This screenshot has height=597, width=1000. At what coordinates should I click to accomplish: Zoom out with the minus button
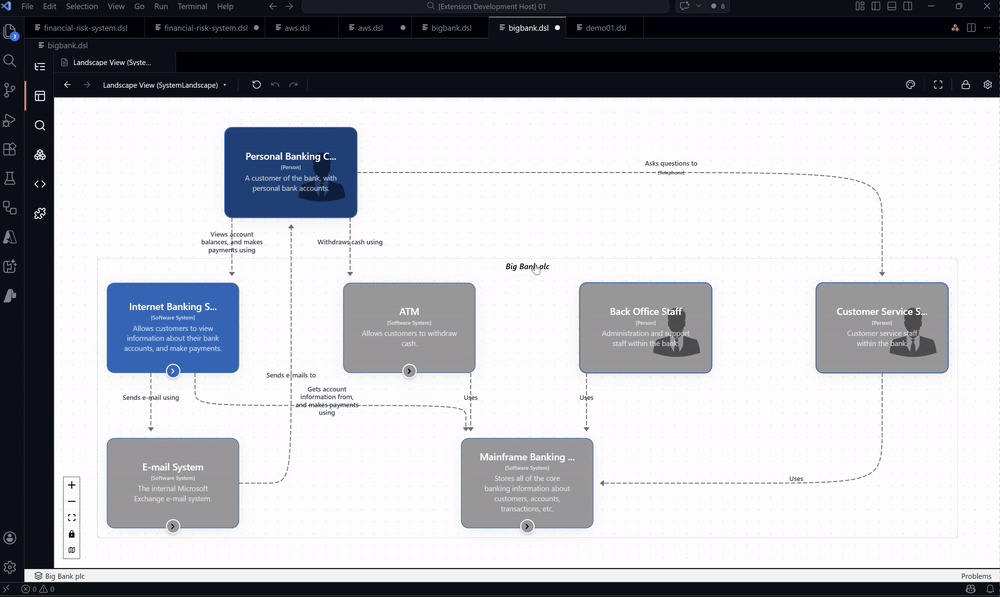tap(71, 501)
